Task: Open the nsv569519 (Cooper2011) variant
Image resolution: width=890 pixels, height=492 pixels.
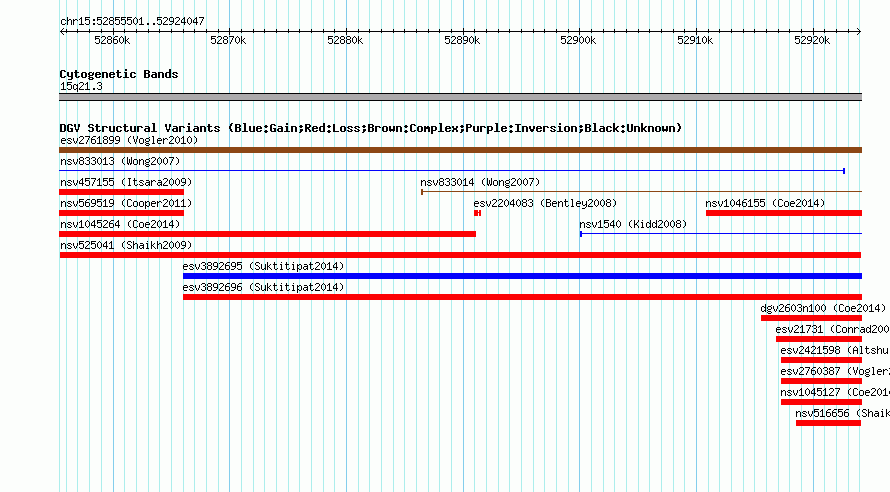Action: point(126,203)
